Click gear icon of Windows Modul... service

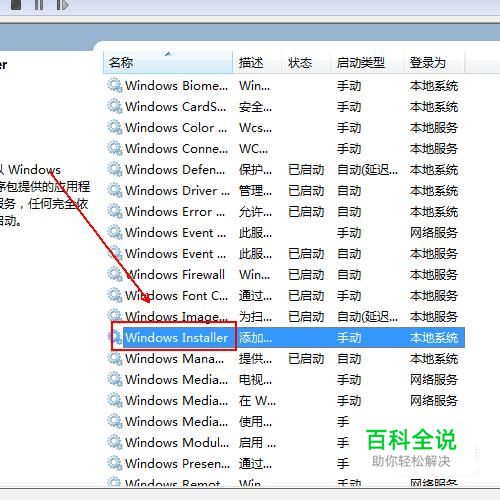[x=115, y=442]
